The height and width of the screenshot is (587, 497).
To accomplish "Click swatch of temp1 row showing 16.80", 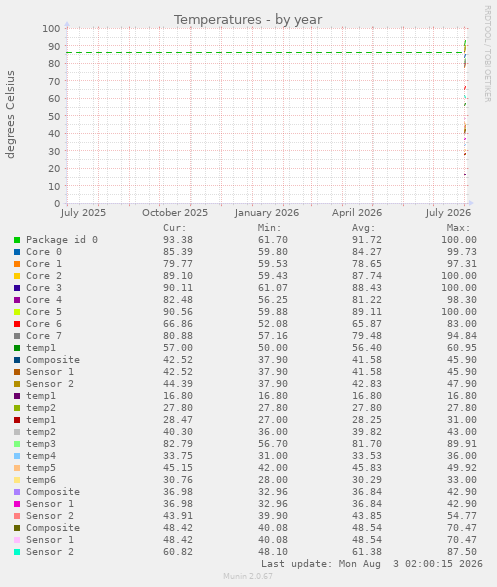I will [17, 396].
